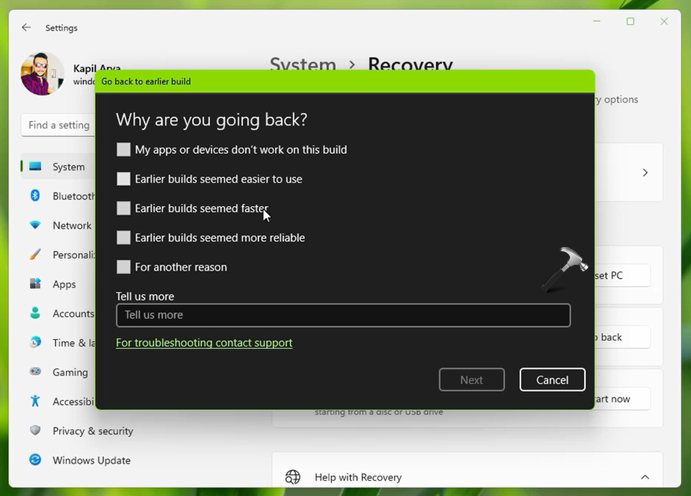
Task: Go back using Settings back arrow
Action: pos(26,28)
